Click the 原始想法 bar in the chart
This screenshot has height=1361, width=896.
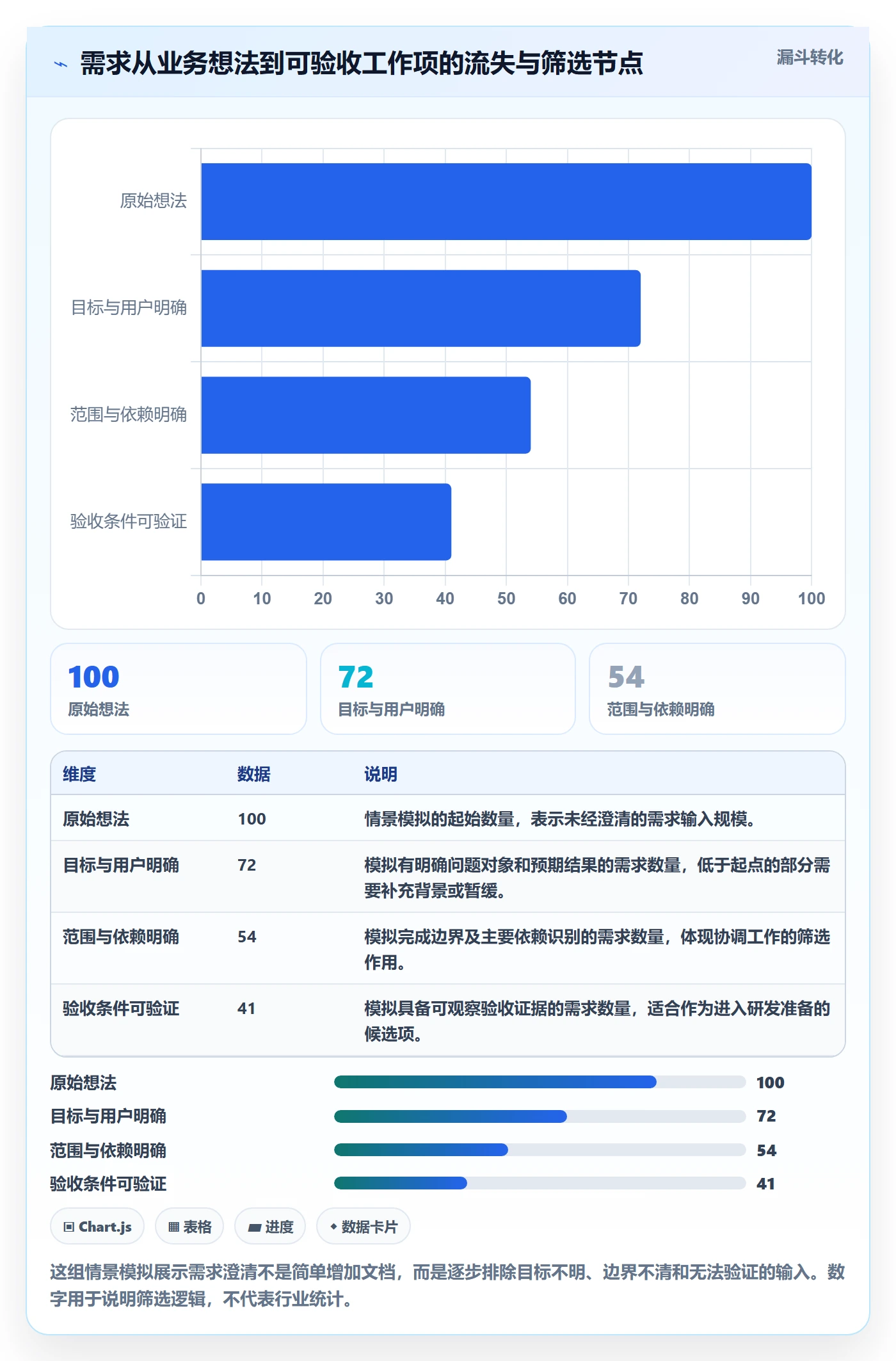(506, 202)
